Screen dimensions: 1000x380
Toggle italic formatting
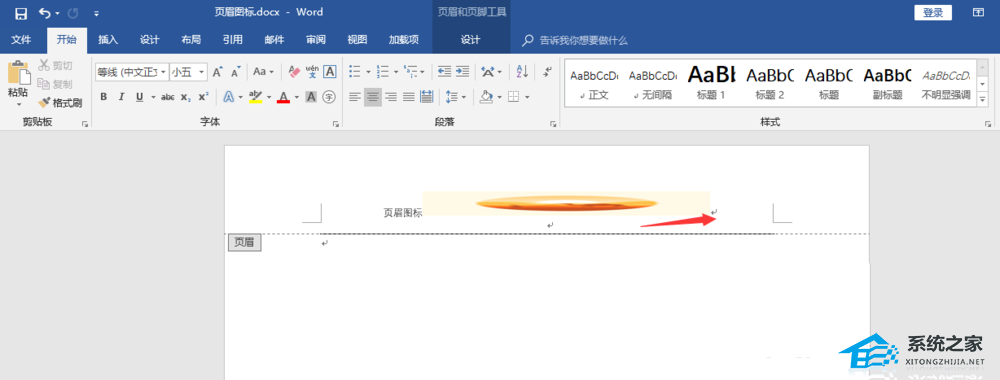point(121,97)
